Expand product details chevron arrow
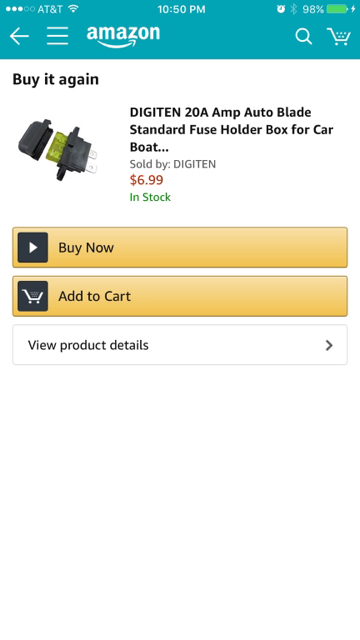This screenshot has width=360, height=640. point(329,345)
